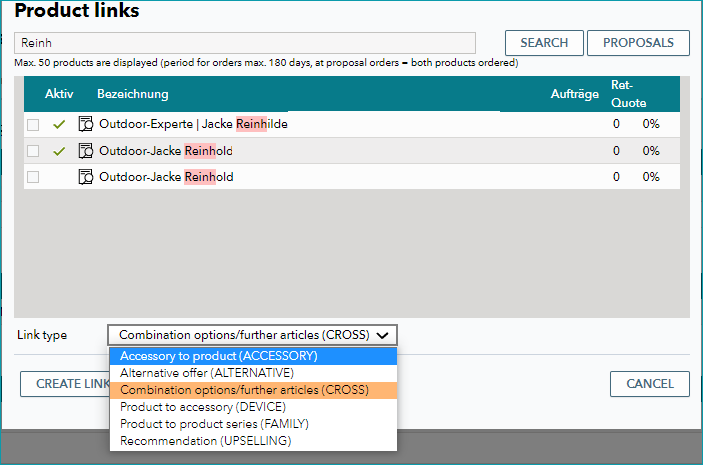This screenshot has width=703, height=465.
Task: Choose Recommendation (UPSELLING)
Action: click(253, 441)
